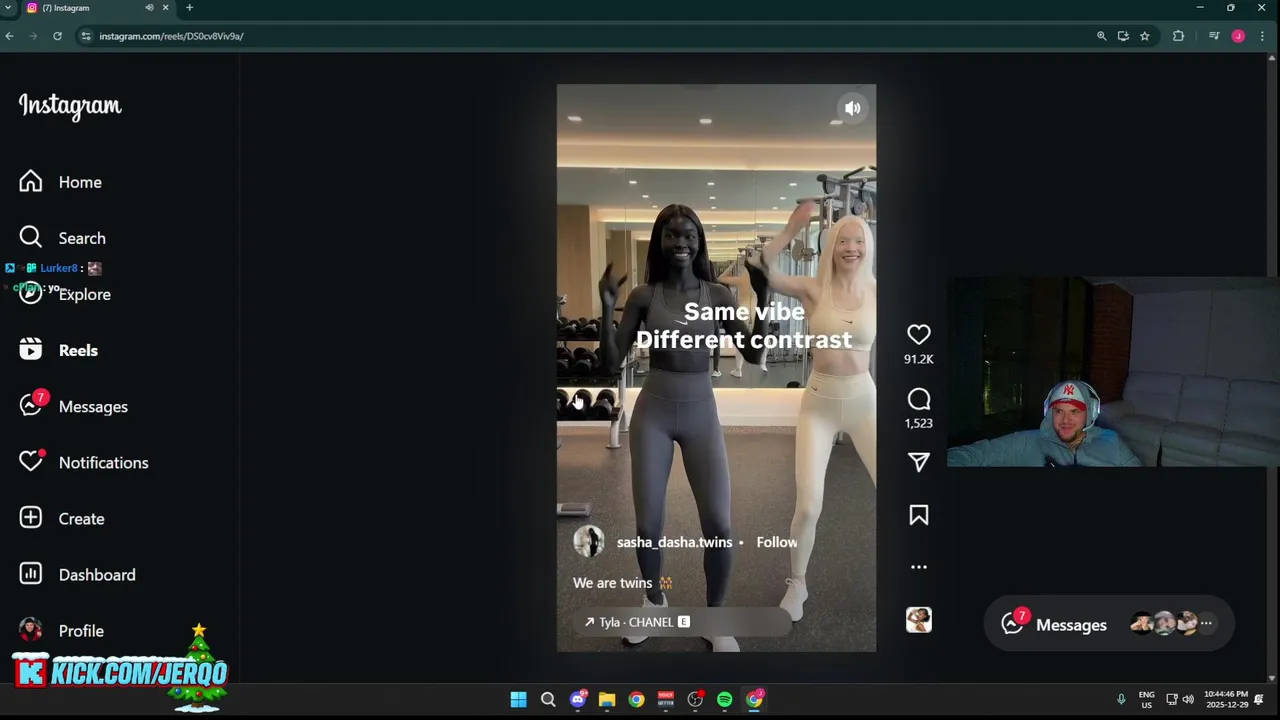Reload the Instagram page
1280x720 pixels.
tap(57, 36)
